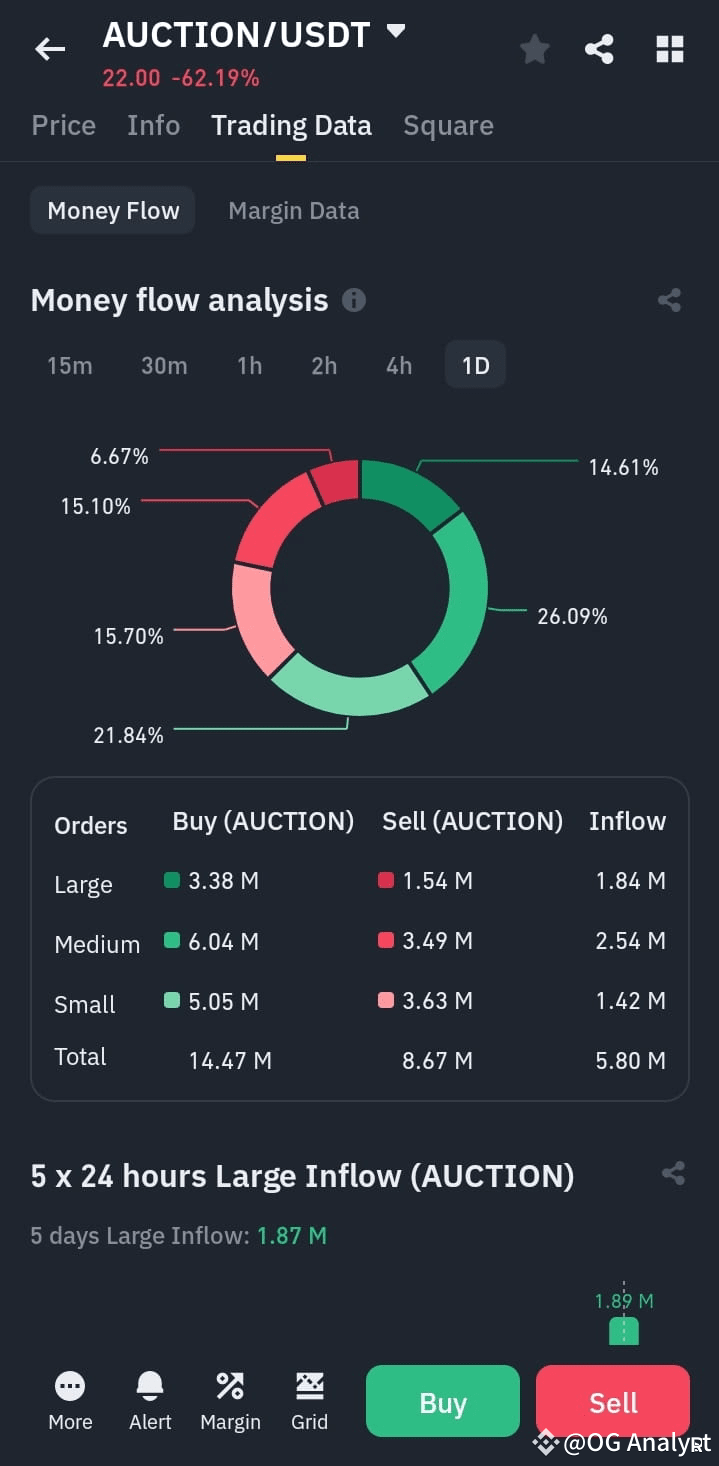Open Money flow analysis info icon
This screenshot has height=1466, width=719.
click(354, 300)
